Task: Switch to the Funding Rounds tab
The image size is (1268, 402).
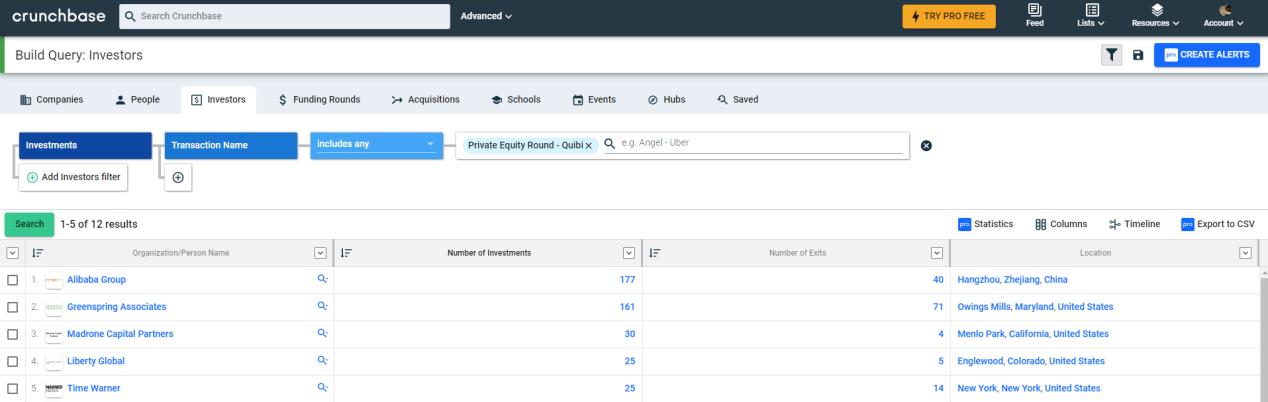Action: click(x=318, y=99)
